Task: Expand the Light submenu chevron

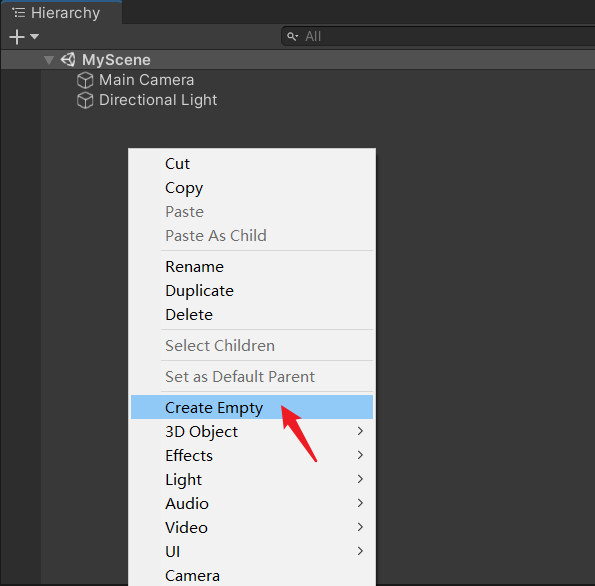Action: tap(360, 479)
